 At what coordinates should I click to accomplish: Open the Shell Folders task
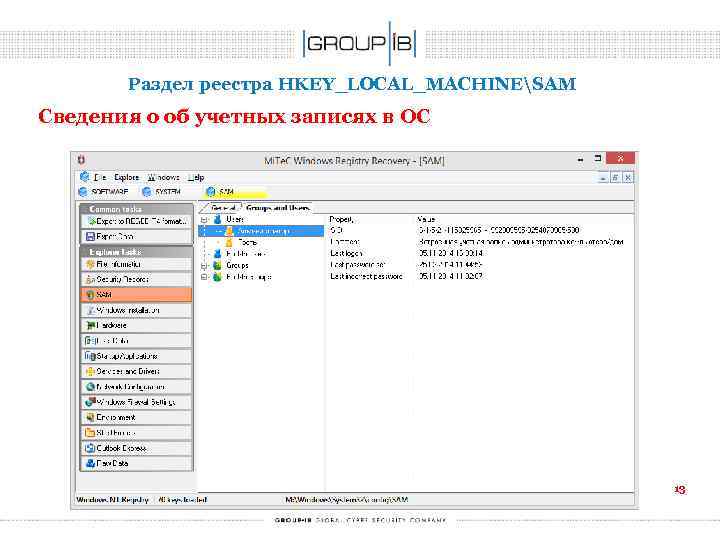coord(136,433)
